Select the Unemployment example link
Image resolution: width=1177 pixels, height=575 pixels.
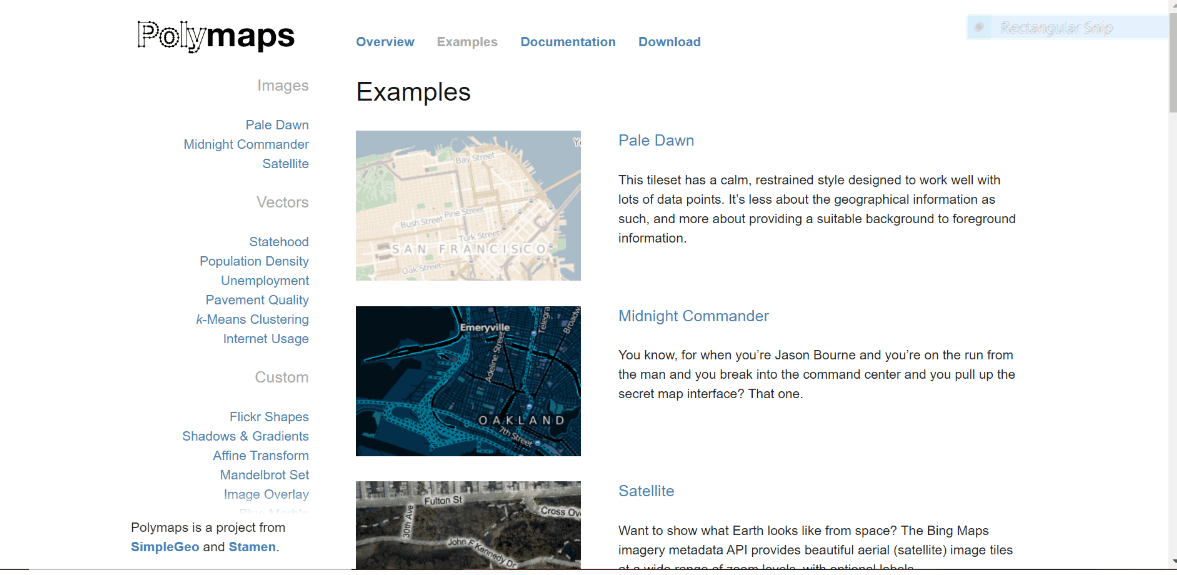coord(265,281)
